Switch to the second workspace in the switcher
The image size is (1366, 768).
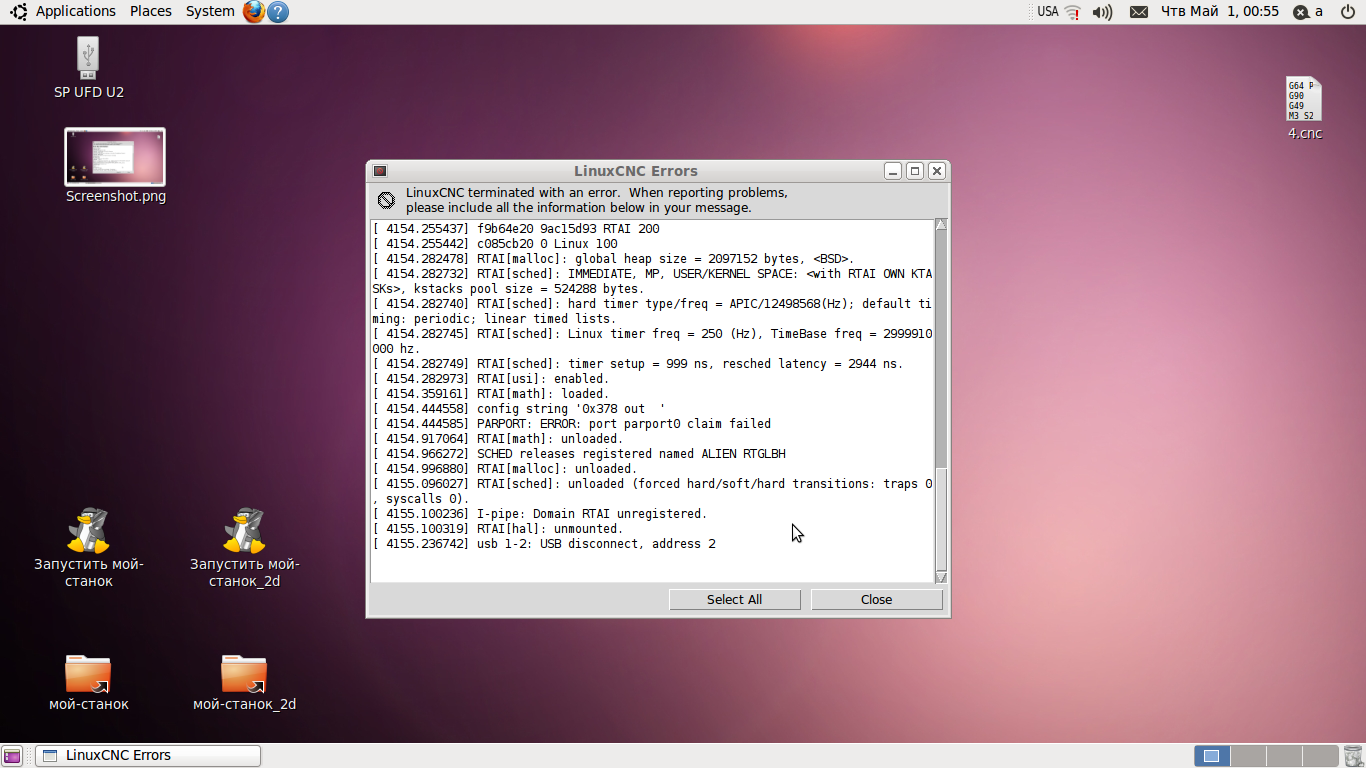(1248, 756)
